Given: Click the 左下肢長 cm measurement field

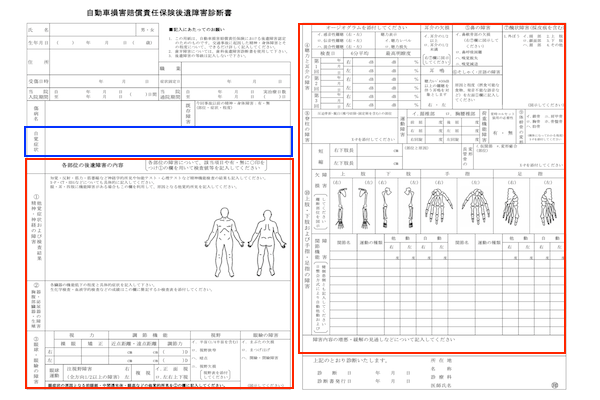Looking at the screenshot, I should click(379, 163).
